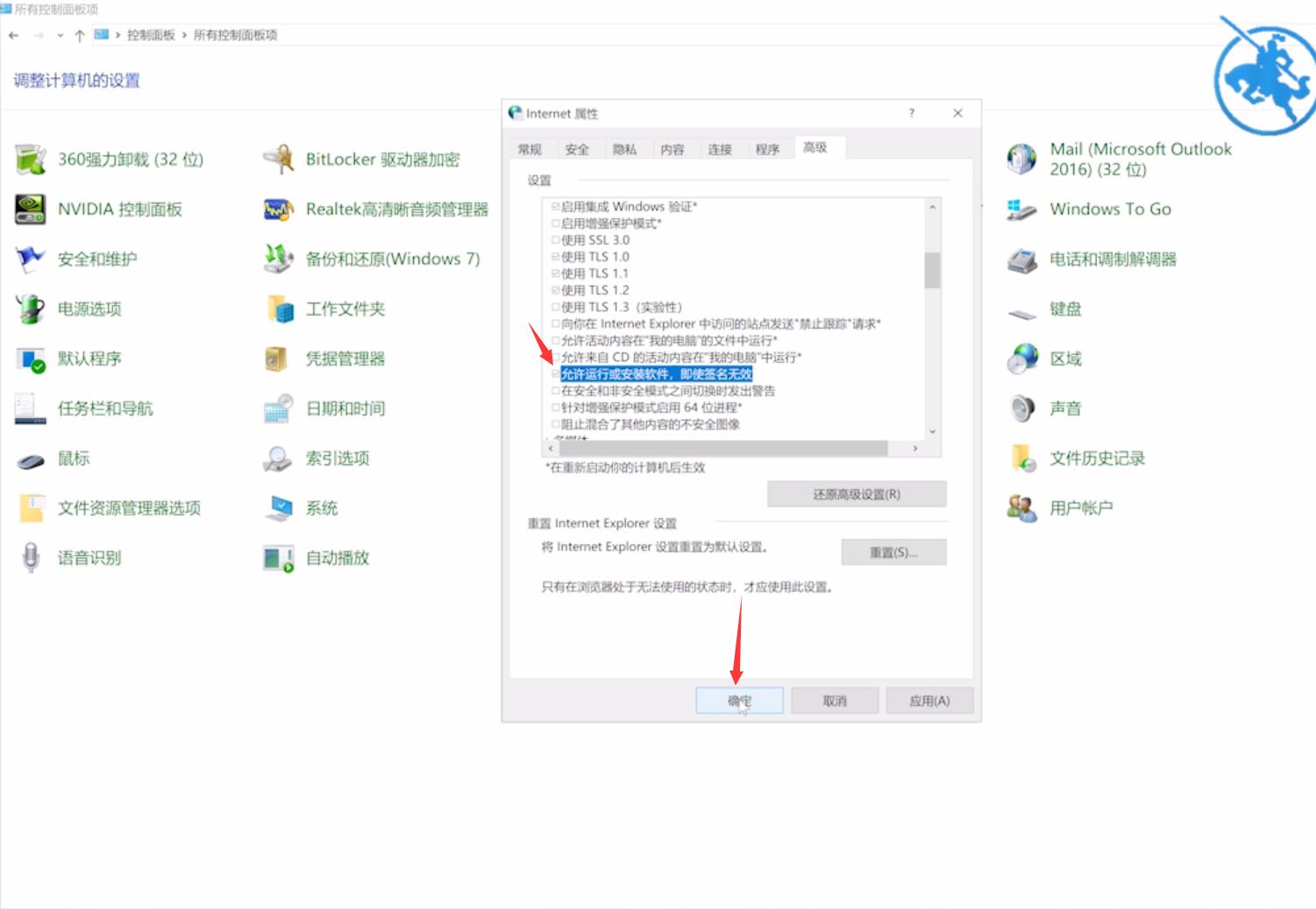The image size is (1316, 909).
Task: Open 区域 globe icon
Action: click(1021, 359)
